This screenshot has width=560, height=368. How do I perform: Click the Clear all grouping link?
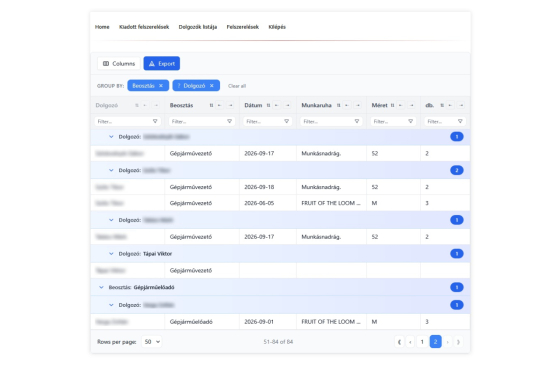237,86
